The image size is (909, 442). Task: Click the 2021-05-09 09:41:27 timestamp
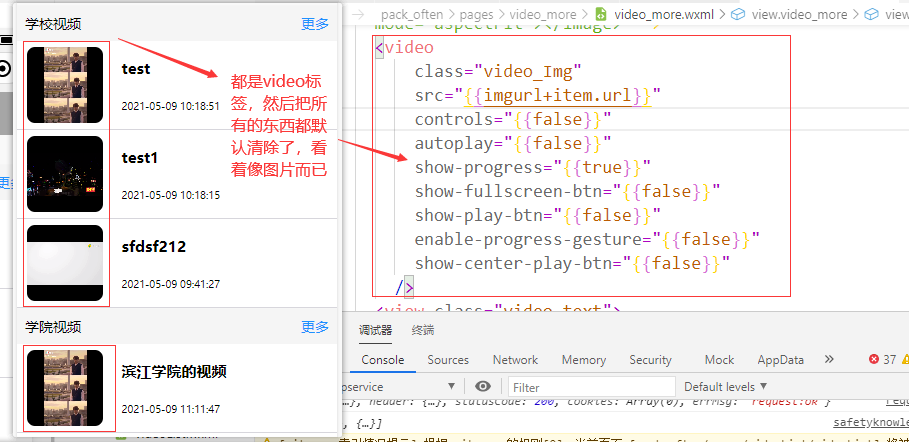click(170, 284)
